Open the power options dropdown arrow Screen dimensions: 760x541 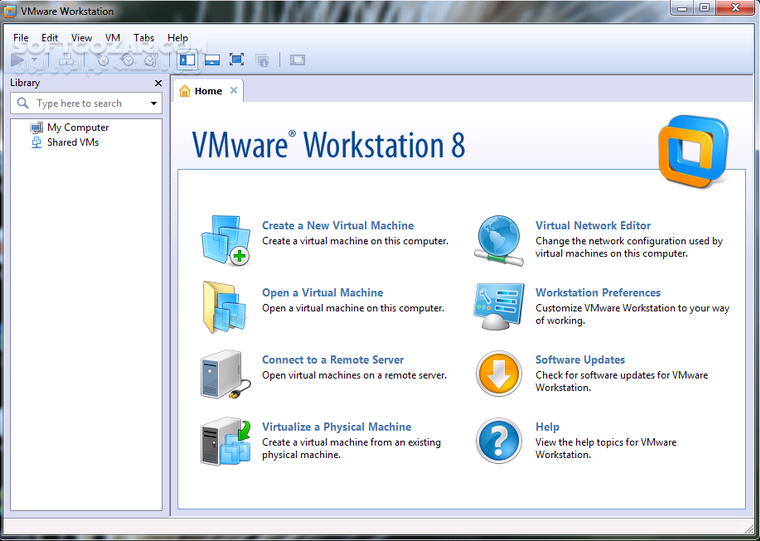coord(34,60)
